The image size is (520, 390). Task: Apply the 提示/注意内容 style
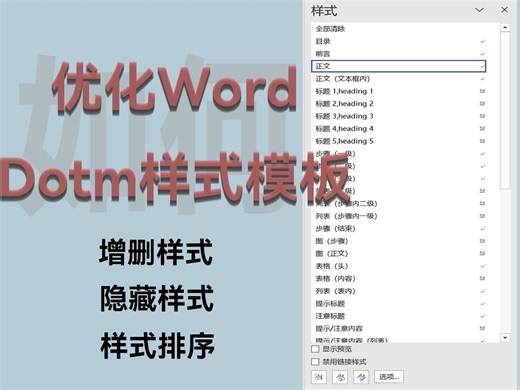coord(399,328)
